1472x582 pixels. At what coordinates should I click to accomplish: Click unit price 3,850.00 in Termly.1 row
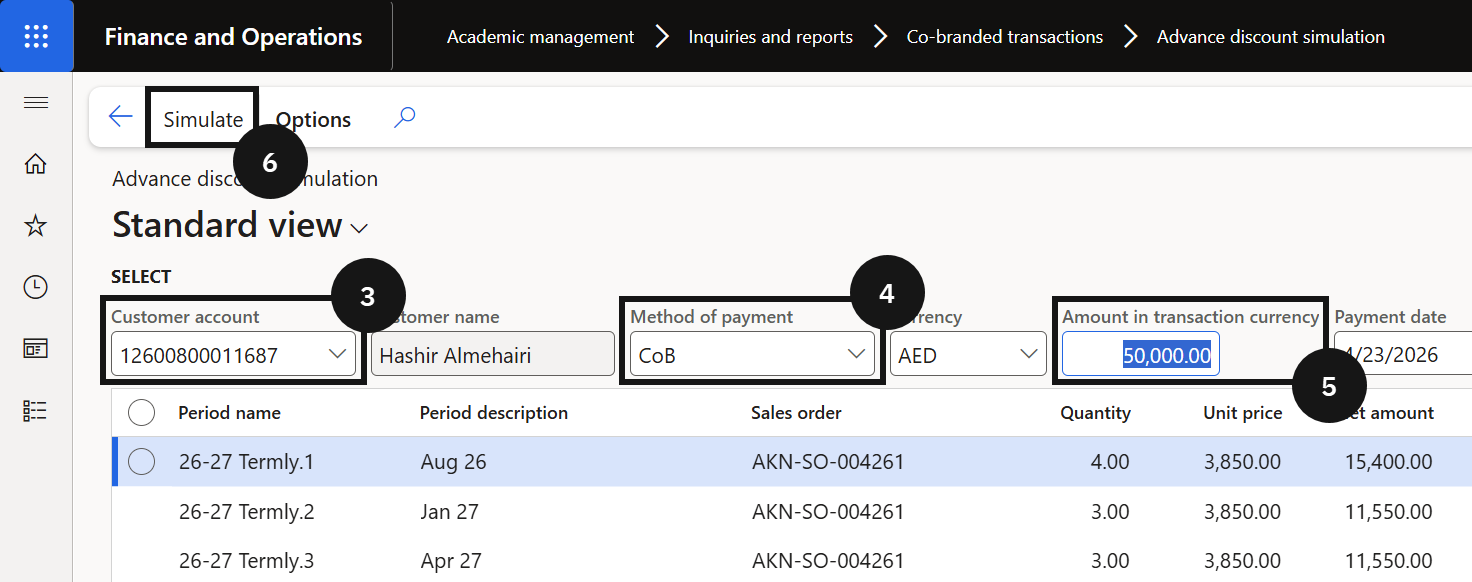pyautogui.click(x=1242, y=462)
